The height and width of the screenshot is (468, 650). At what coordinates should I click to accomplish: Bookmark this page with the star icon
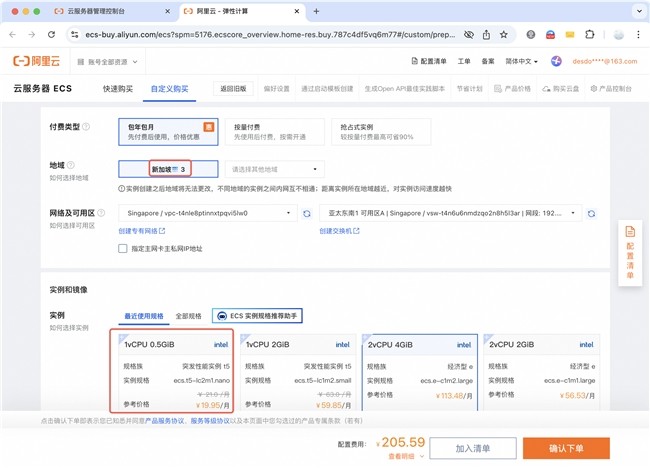coord(503,34)
